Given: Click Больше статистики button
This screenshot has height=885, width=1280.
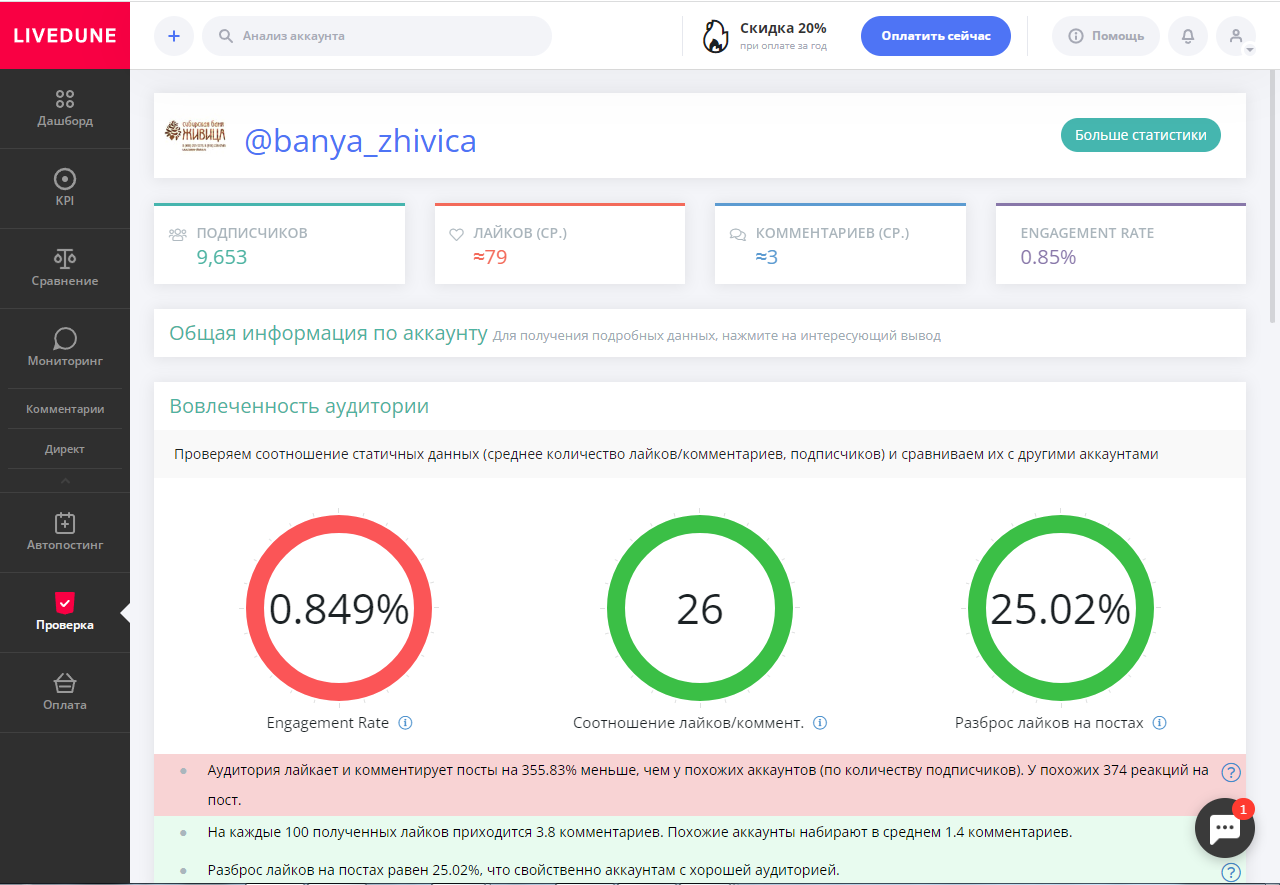Looking at the screenshot, I should [x=1141, y=135].
